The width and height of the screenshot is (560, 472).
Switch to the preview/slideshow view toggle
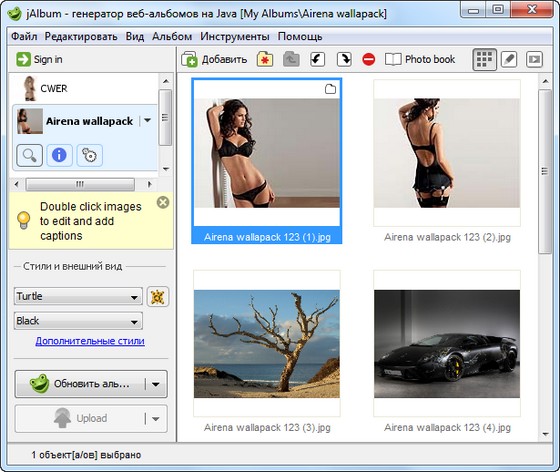pyautogui.click(x=534, y=59)
